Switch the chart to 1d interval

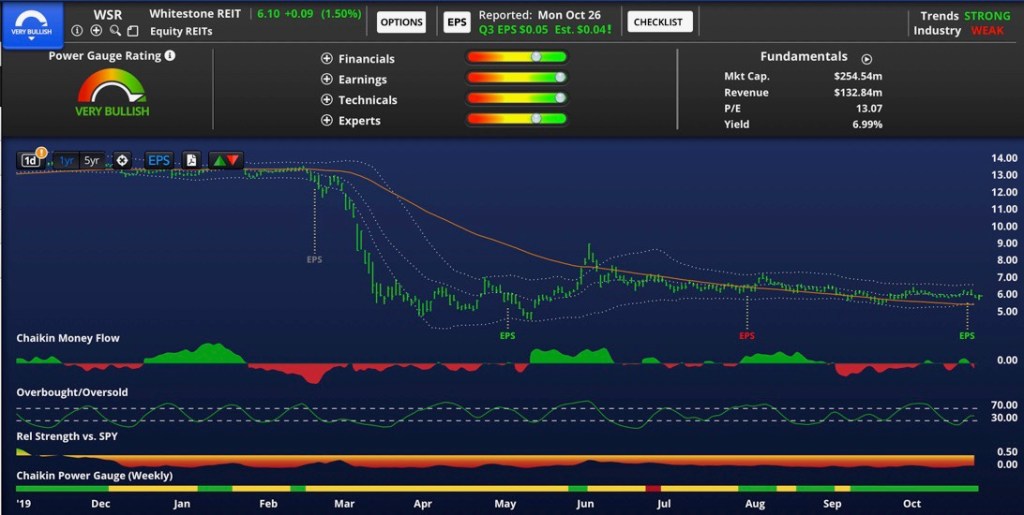click(x=30, y=160)
